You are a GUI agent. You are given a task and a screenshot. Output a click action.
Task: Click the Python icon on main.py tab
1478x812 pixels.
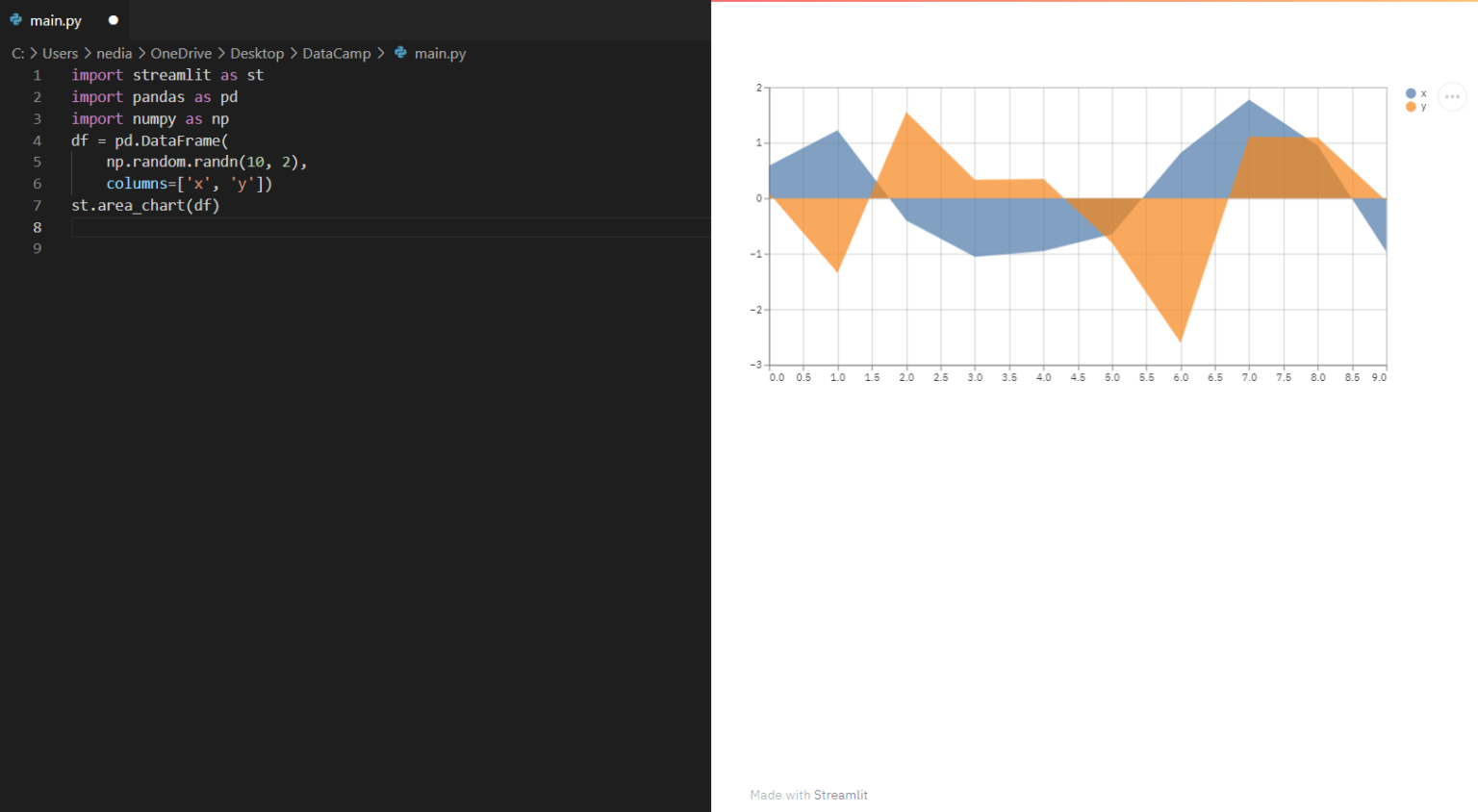click(16, 19)
